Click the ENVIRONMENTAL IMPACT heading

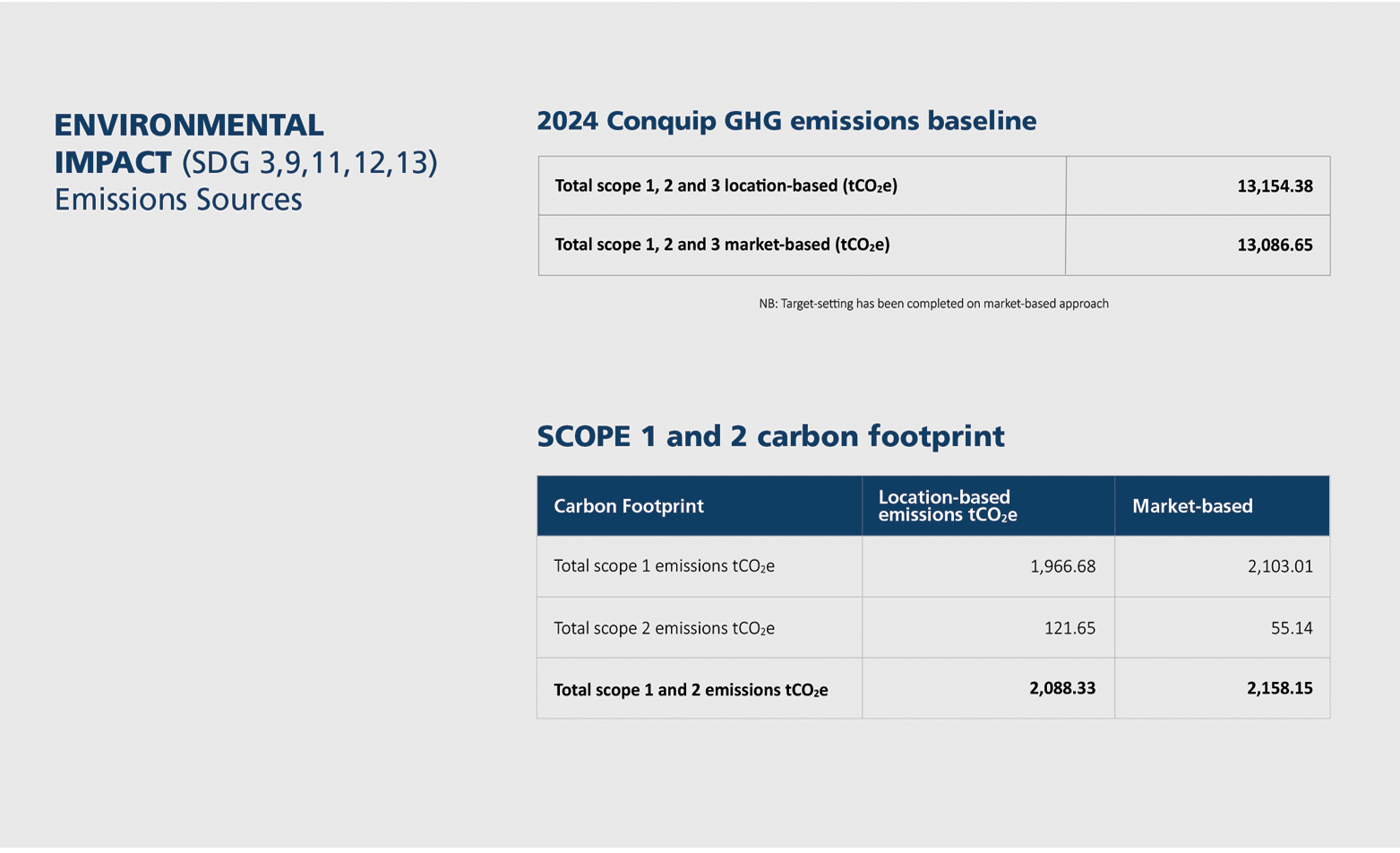pyautogui.click(x=189, y=143)
